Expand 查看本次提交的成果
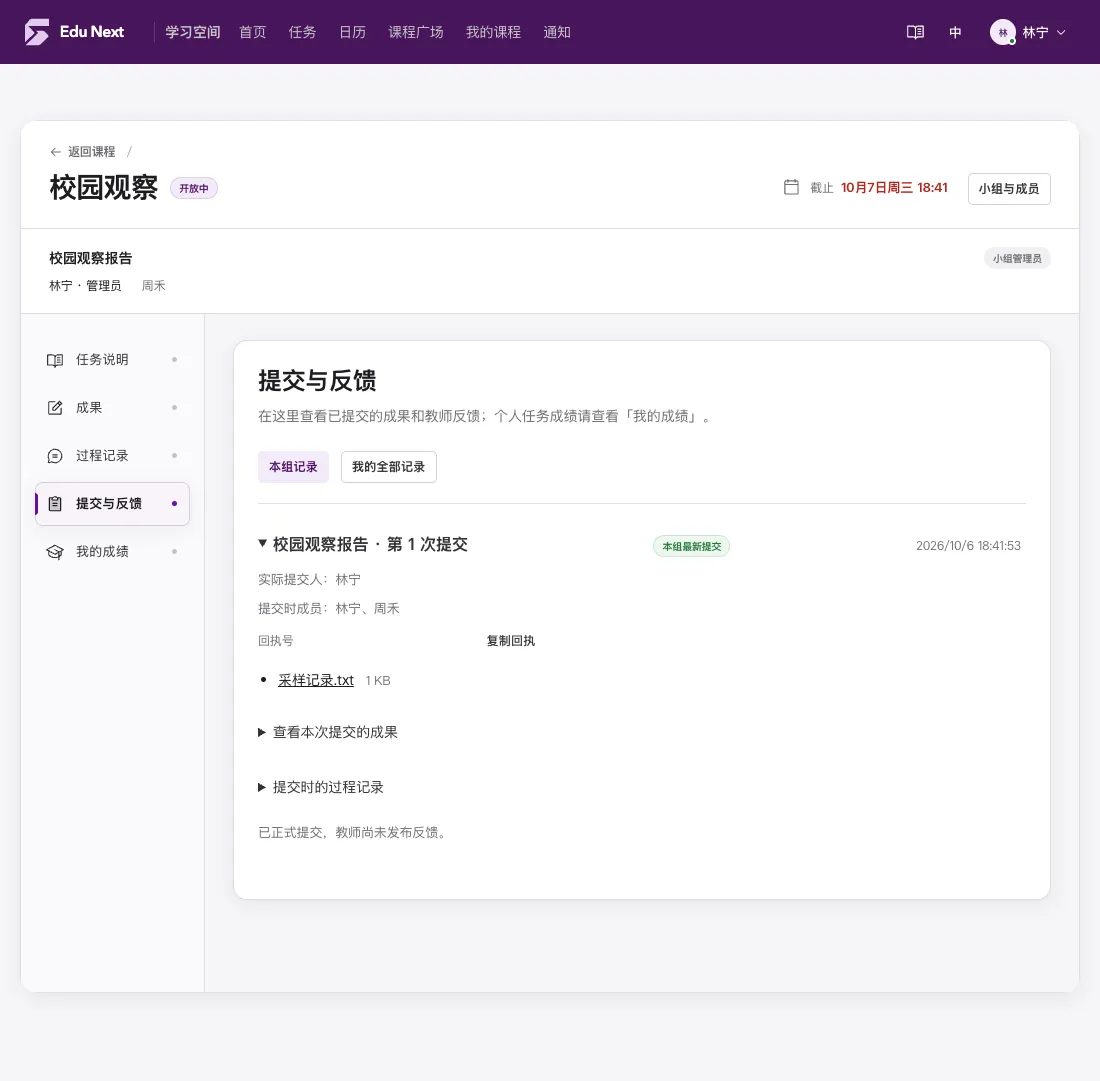The height and width of the screenshot is (1081, 1100). point(328,732)
